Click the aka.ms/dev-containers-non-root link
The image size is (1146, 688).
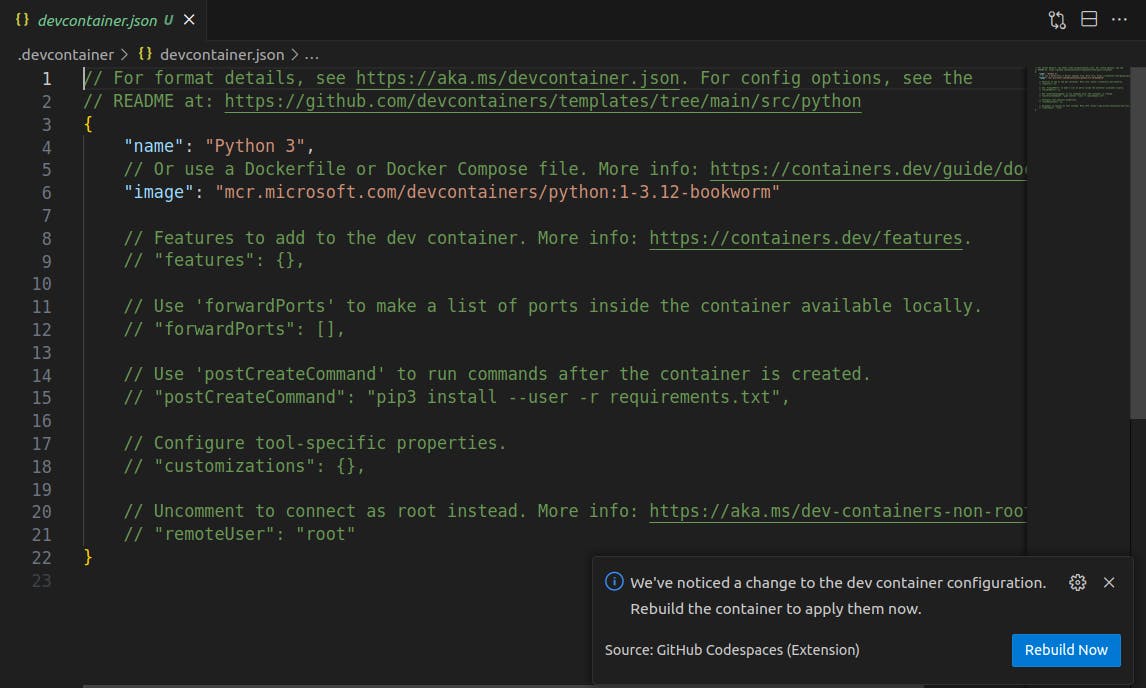point(837,511)
